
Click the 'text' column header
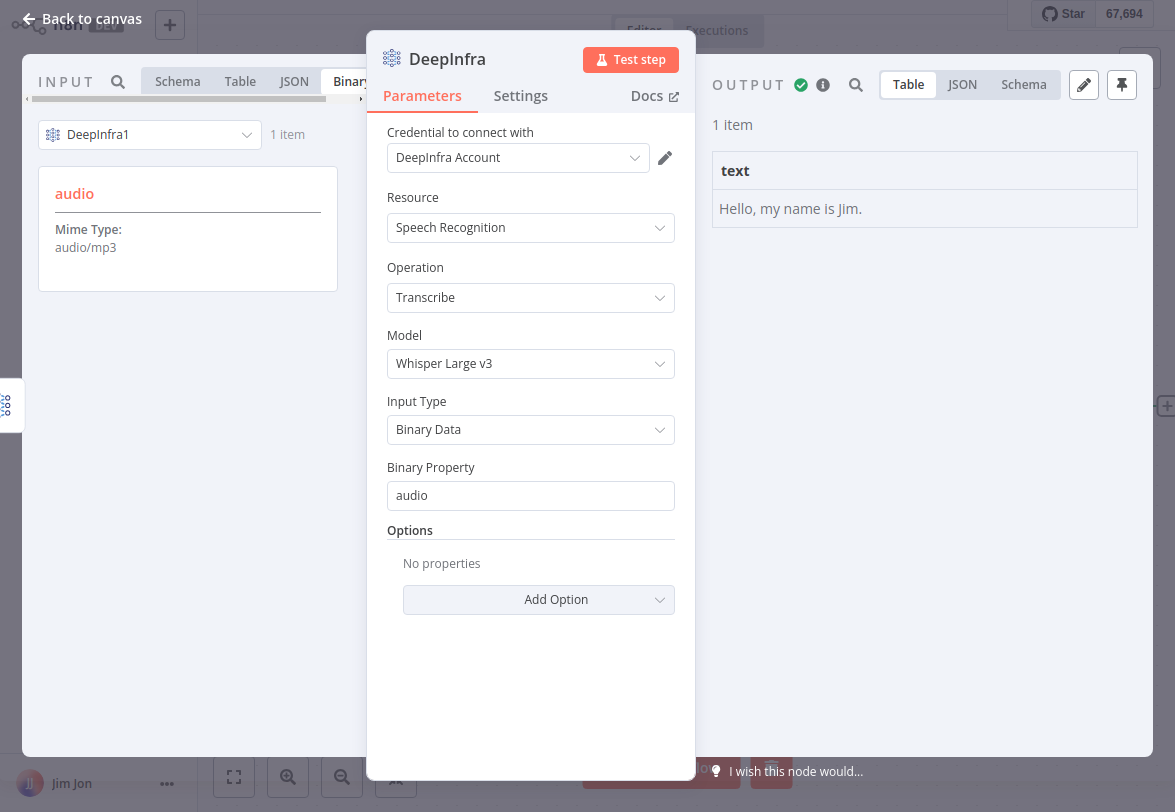(x=925, y=171)
